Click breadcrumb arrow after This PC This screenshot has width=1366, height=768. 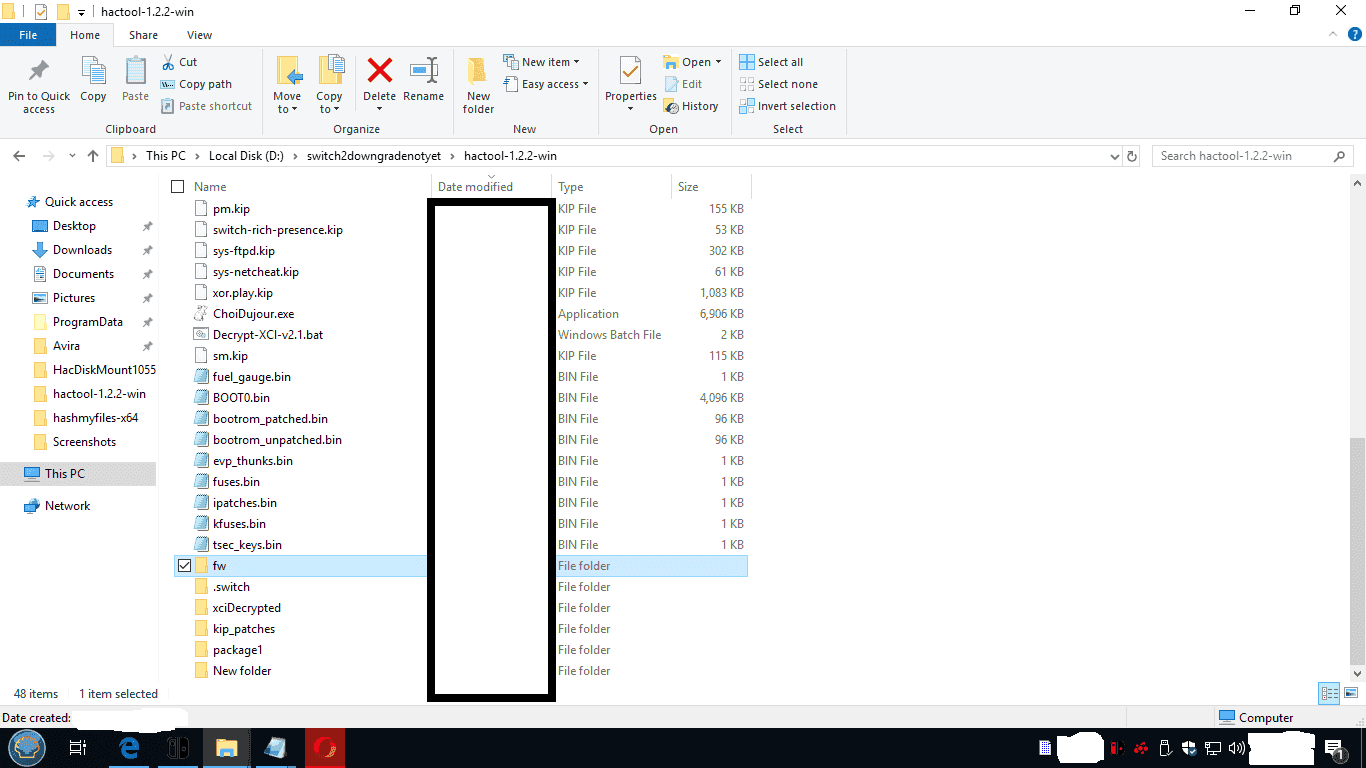point(197,156)
